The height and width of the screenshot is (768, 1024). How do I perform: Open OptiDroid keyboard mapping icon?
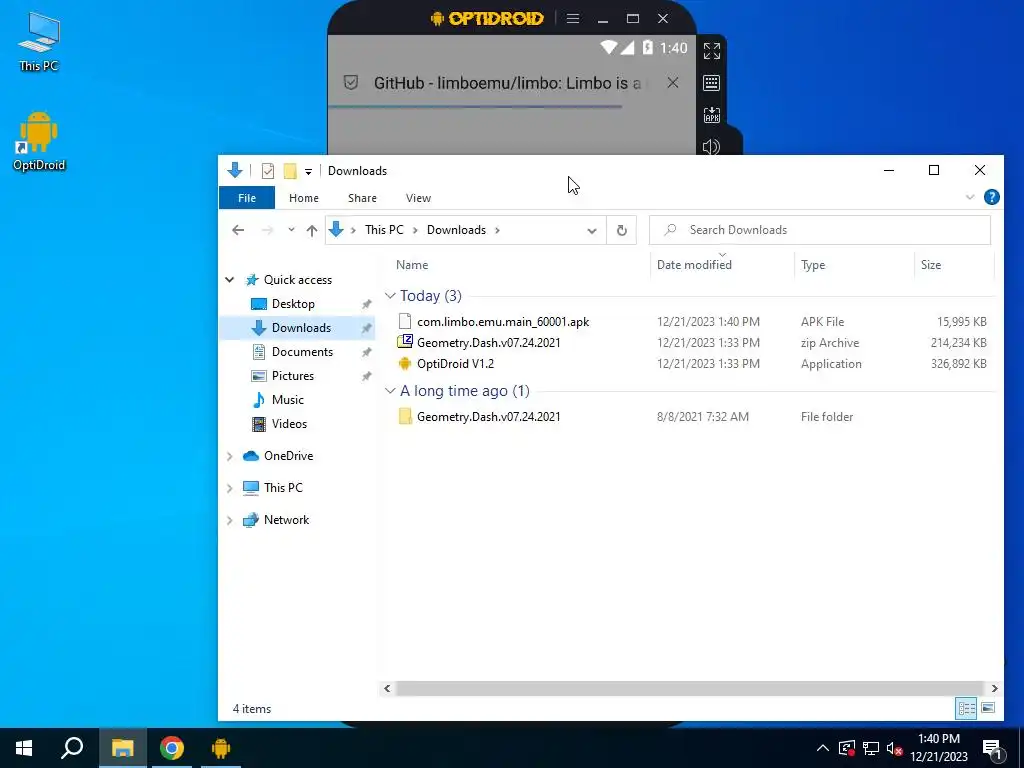point(711,83)
